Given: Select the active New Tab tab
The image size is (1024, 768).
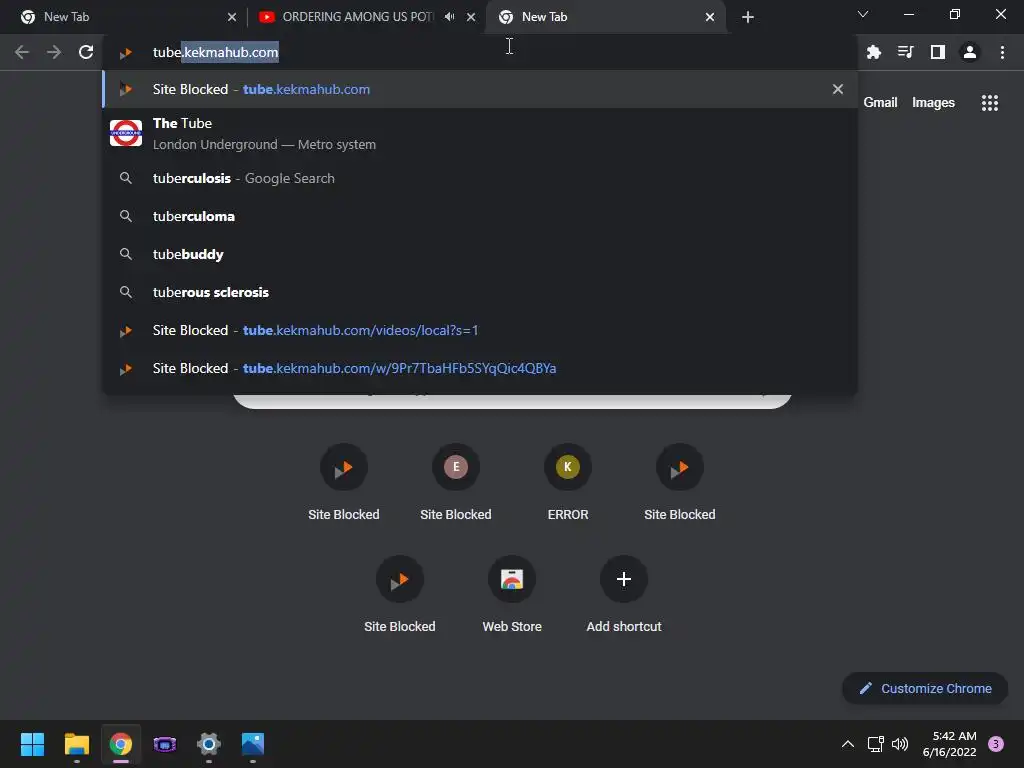Looking at the screenshot, I should point(605,17).
